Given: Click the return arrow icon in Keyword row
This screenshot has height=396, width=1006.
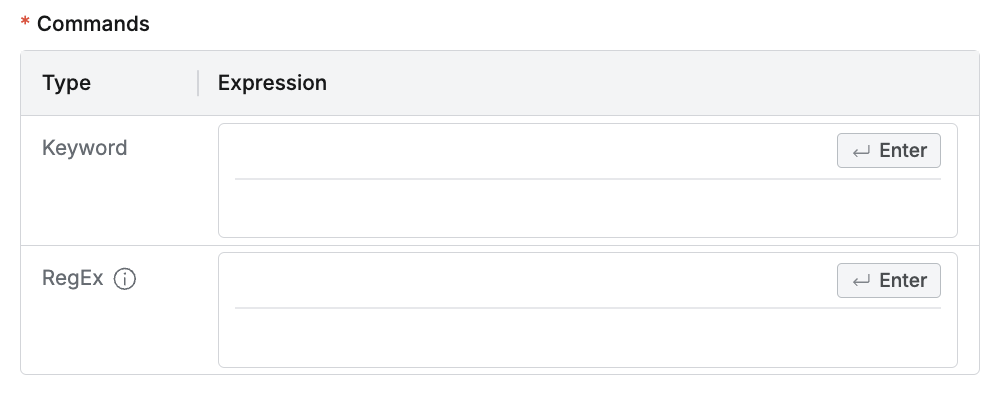Looking at the screenshot, I should (861, 151).
